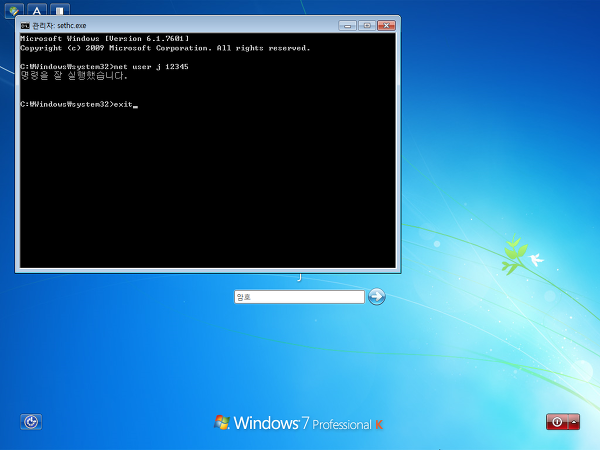The width and height of the screenshot is (600, 450).
Task: Click the sethc.exe window title text
Action: 59,26
